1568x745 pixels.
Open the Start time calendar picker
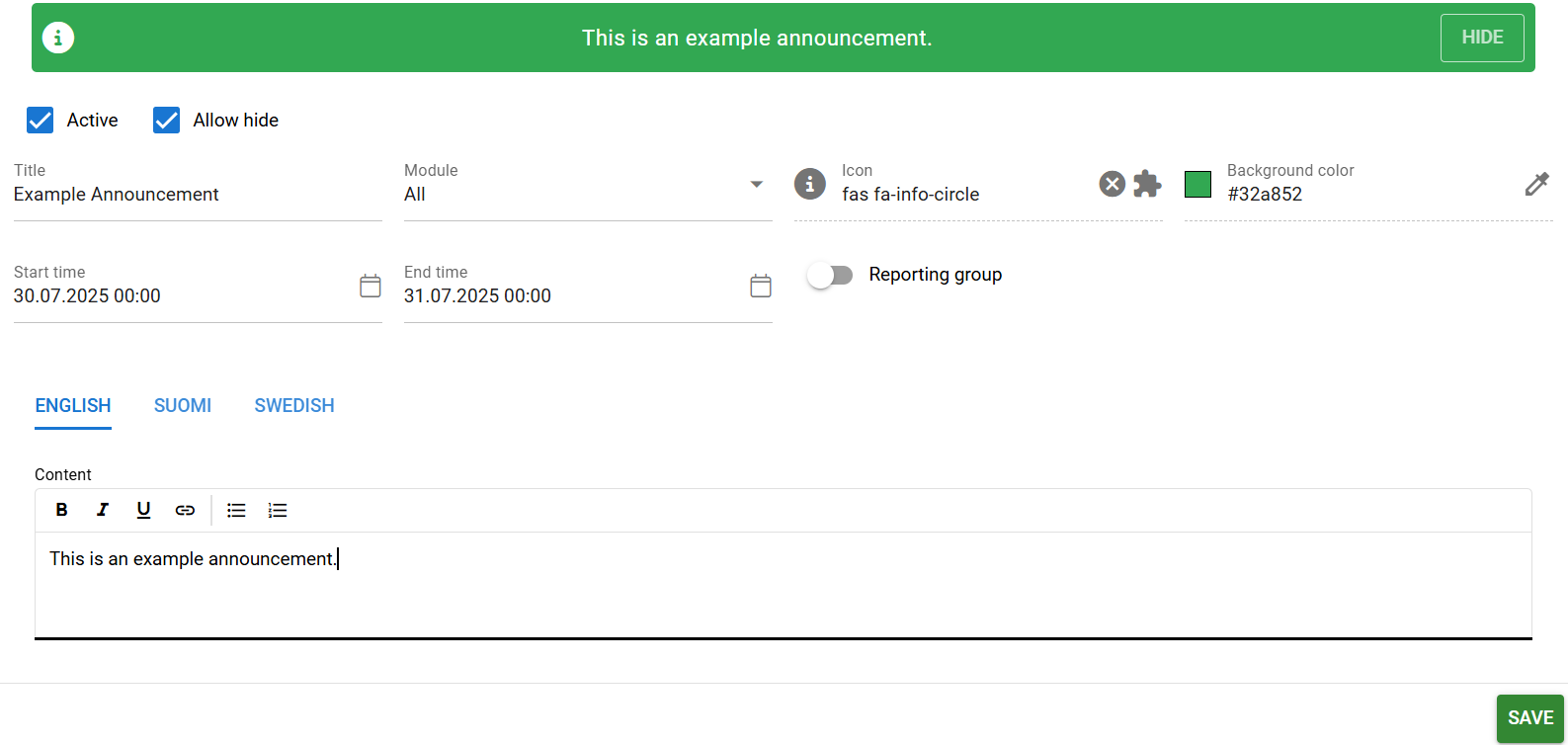tap(370, 287)
